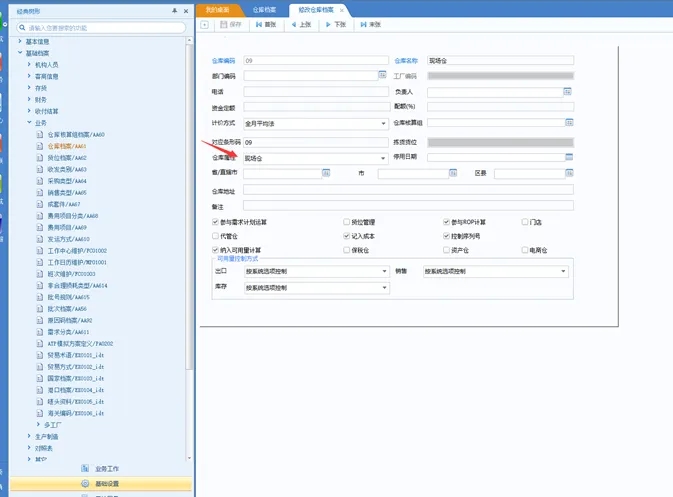Enable the 电商仓 checkbox
This screenshot has width=673, height=497.
point(524,250)
